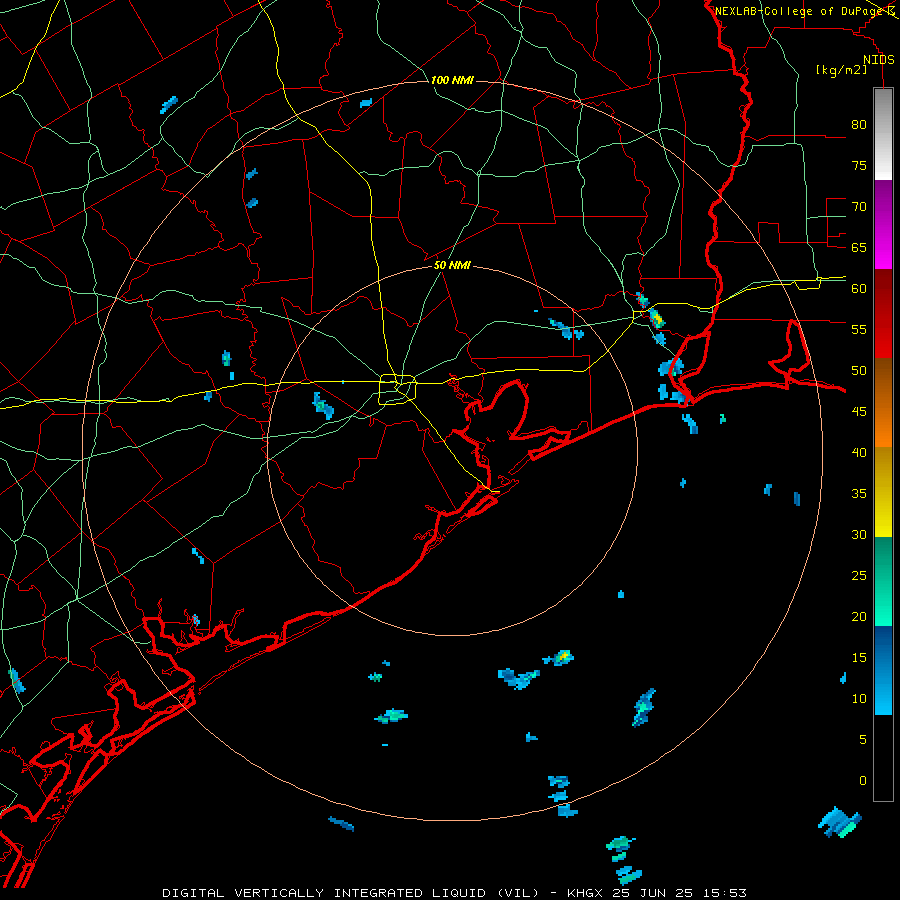Viewport: 900px width, 900px height.
Task: Select the 35 value on the scale
Action: click(x=859, y=494)
